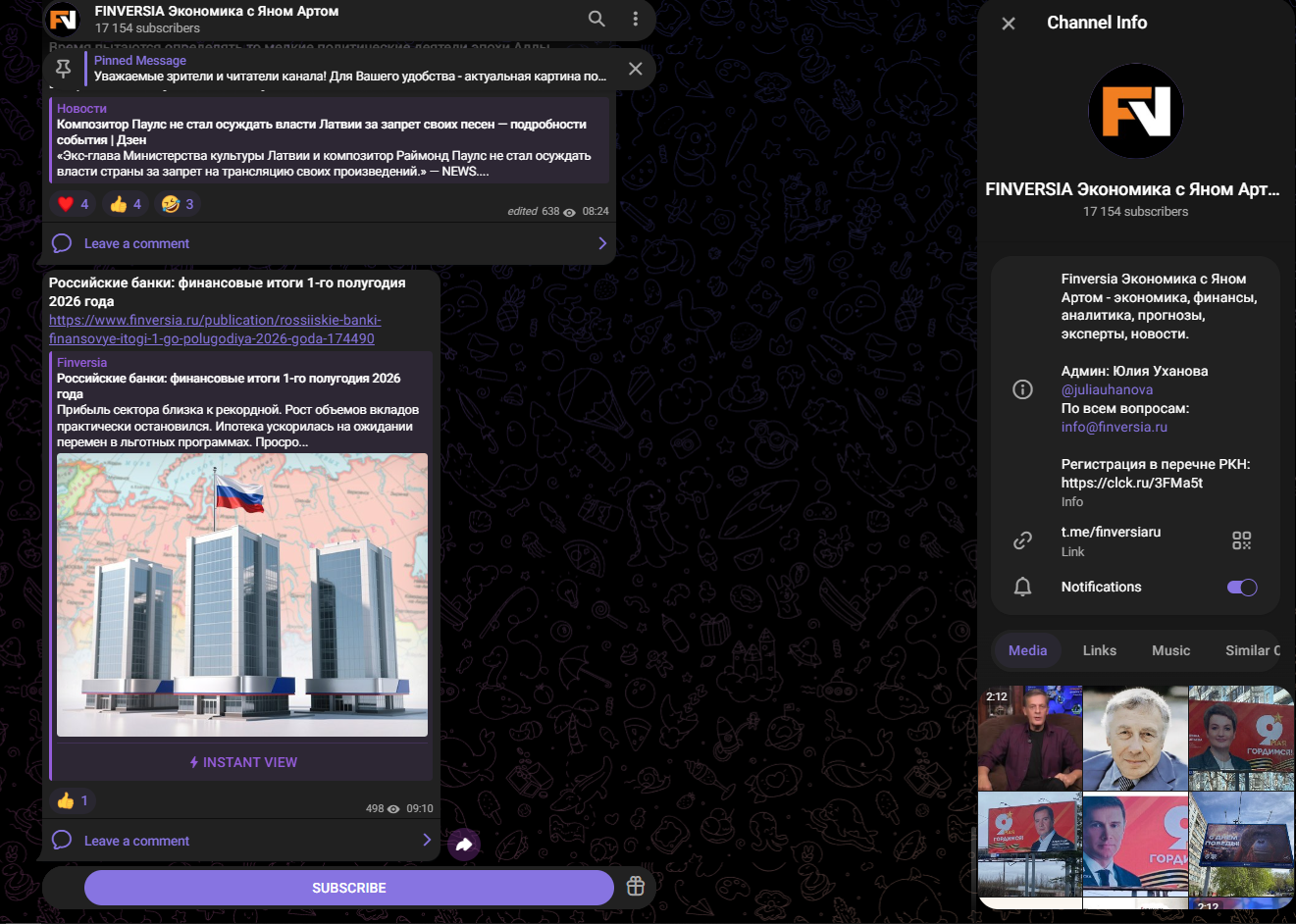Open the dark billboard photo thumbnail, second row
Image resolution: width=1296 pixels, height=924 pixels.
1241,844
